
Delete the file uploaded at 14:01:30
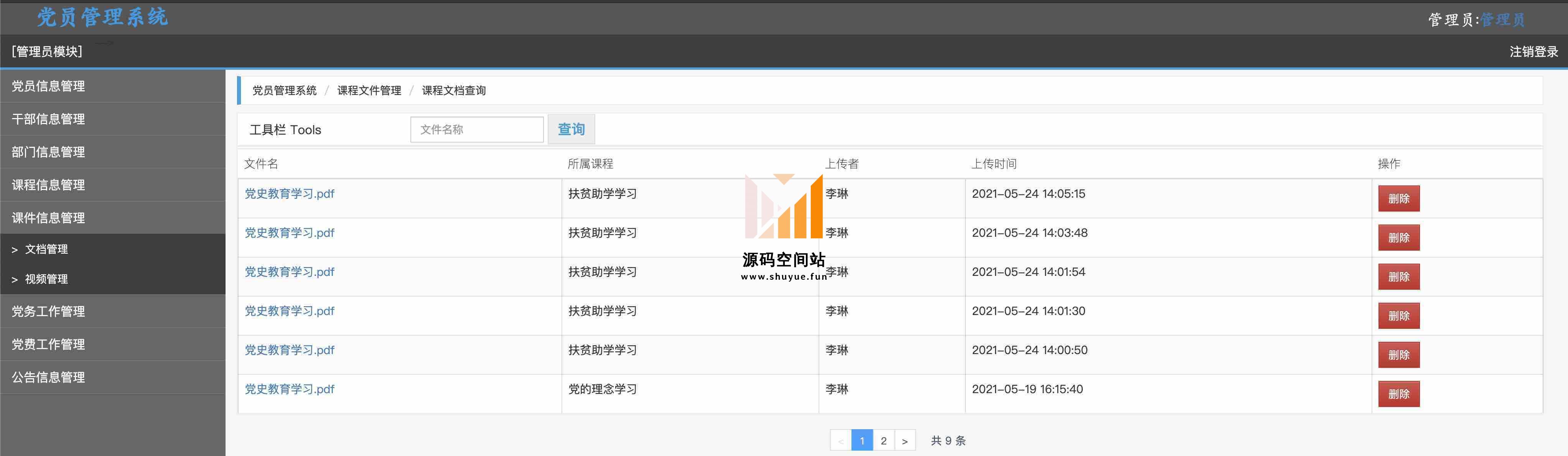point(1399,315)
